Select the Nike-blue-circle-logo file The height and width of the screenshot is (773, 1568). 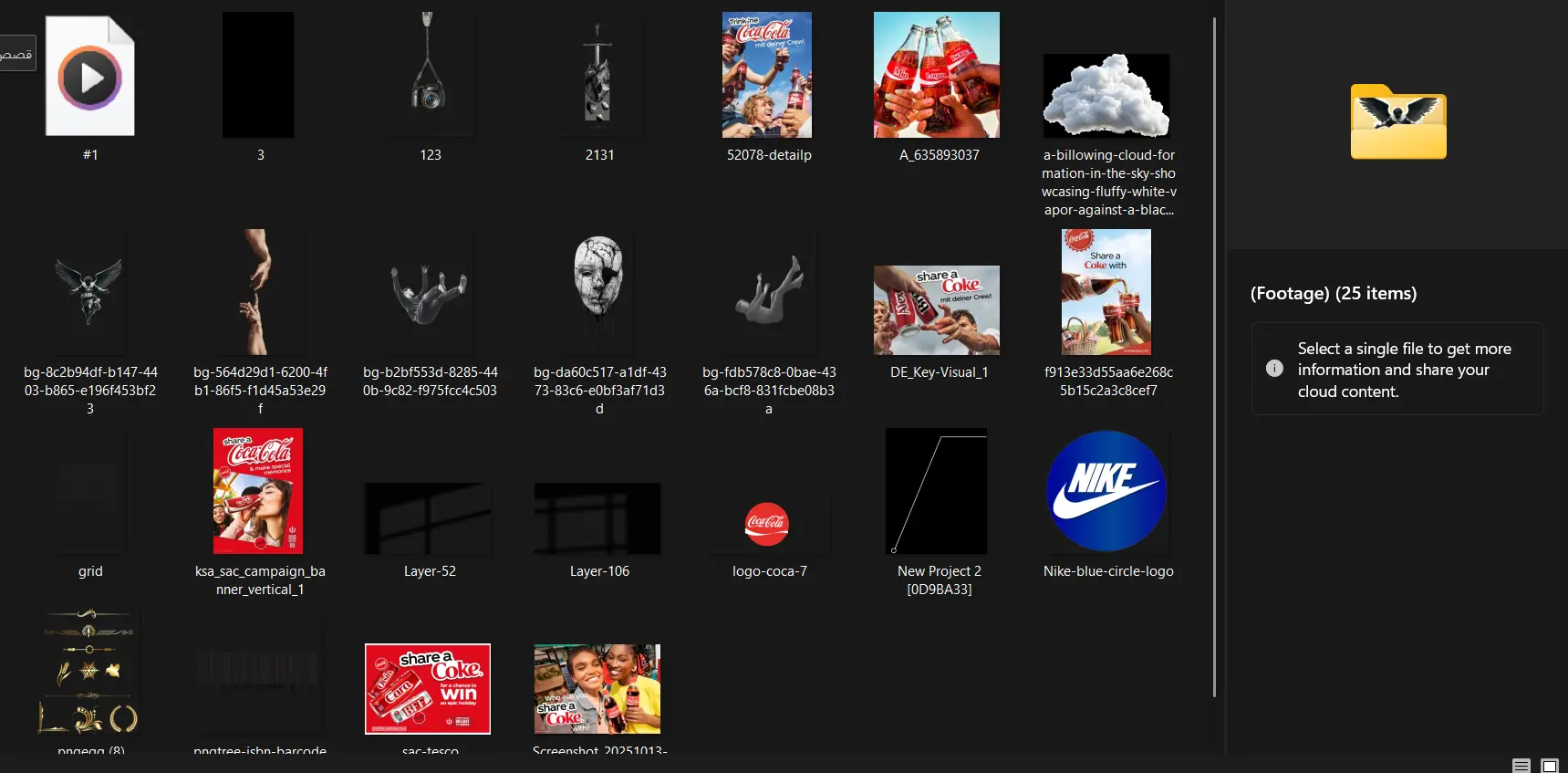1106,492
